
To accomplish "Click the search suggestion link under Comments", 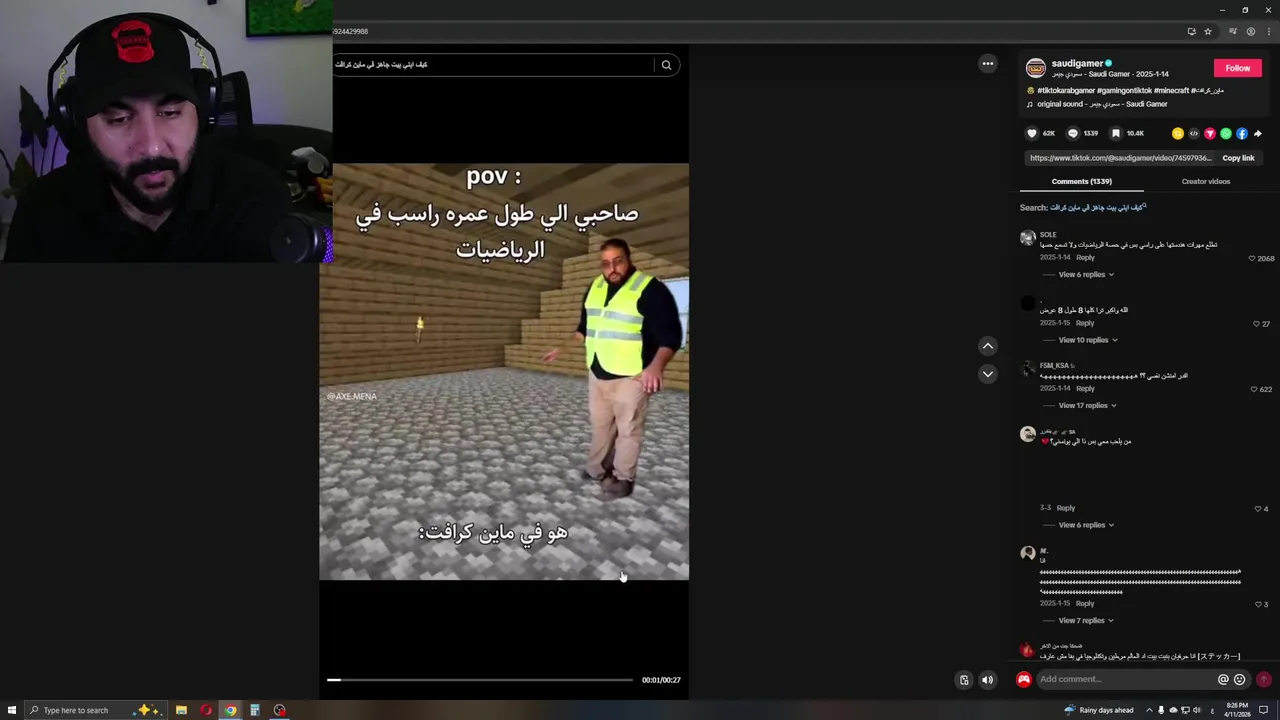I will (x=1098, y=208).
